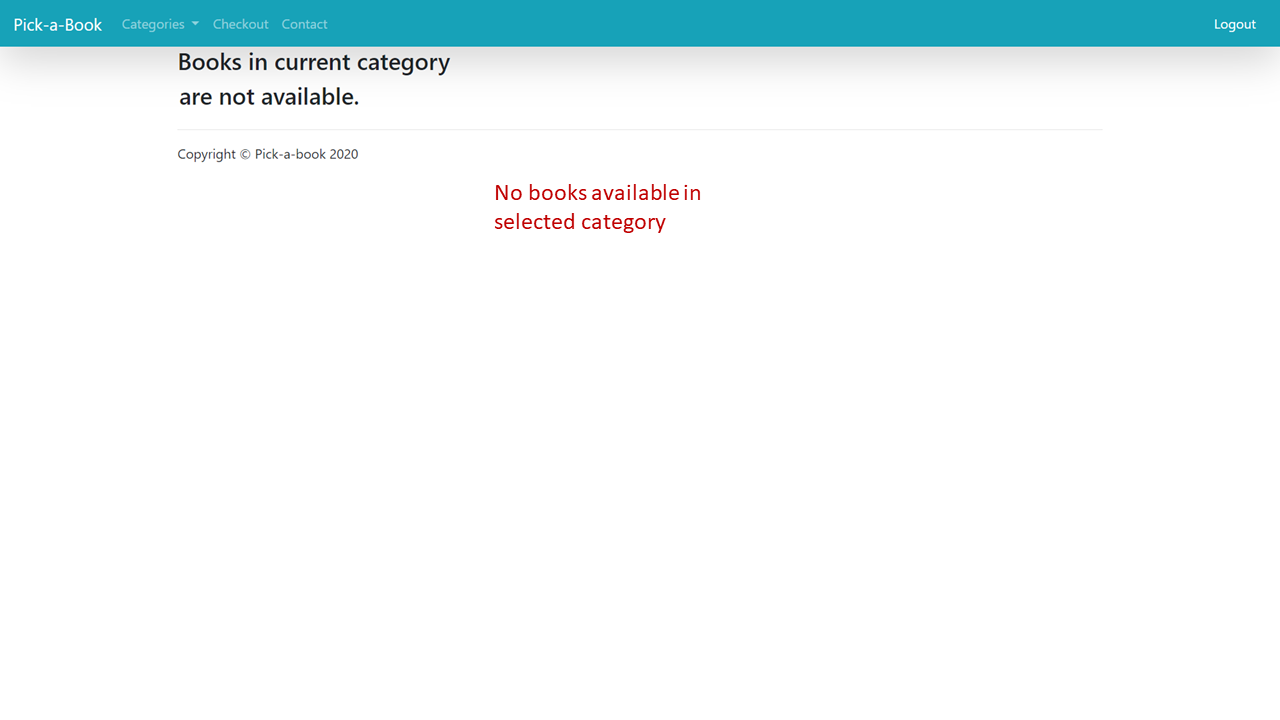Click the "Books in current category" heading line
The height and width of the screenshot is (720, 1280).
coord(314,62)
